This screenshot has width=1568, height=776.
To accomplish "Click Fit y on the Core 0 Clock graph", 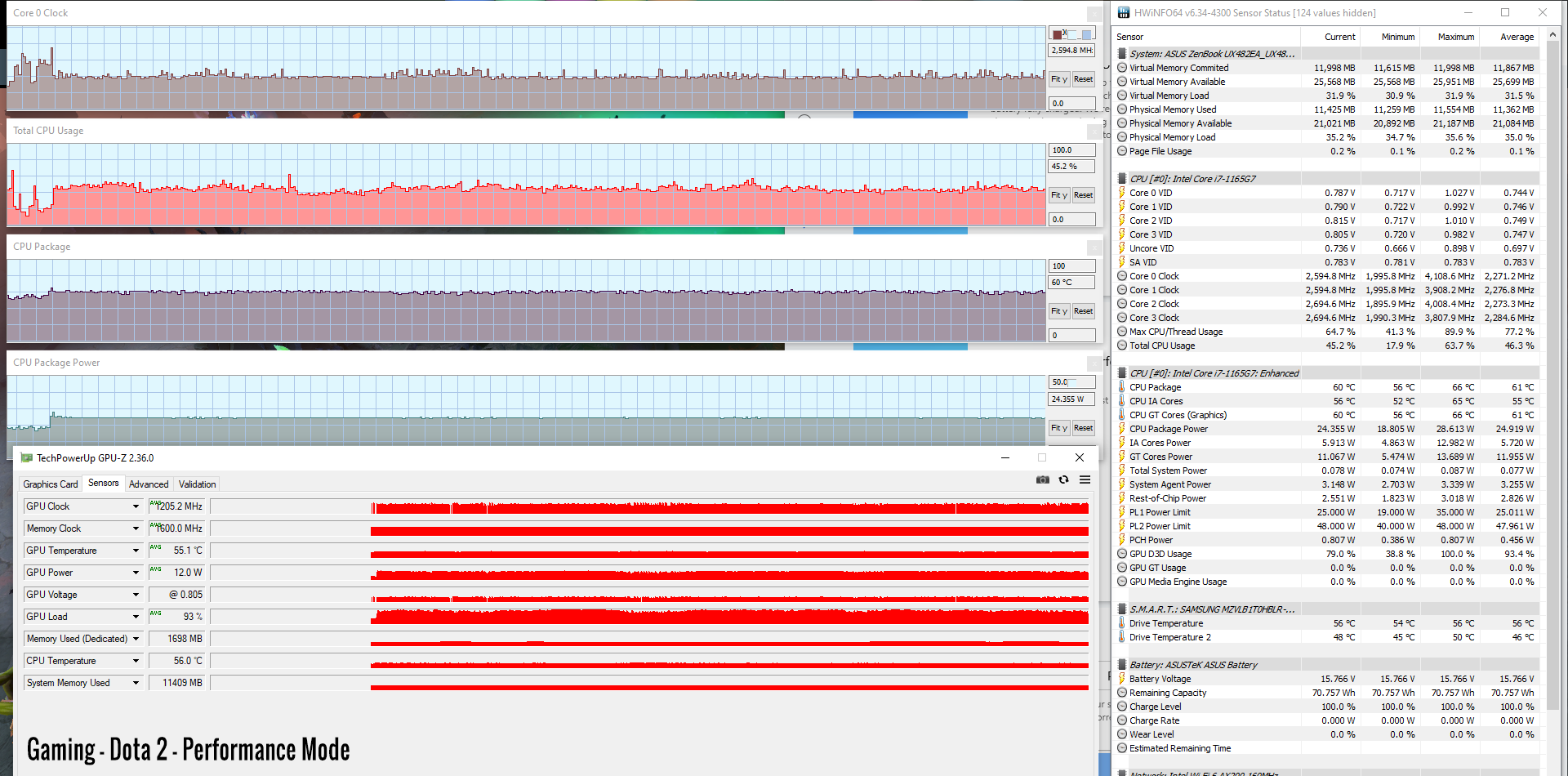I will (x=1059, y=79).
